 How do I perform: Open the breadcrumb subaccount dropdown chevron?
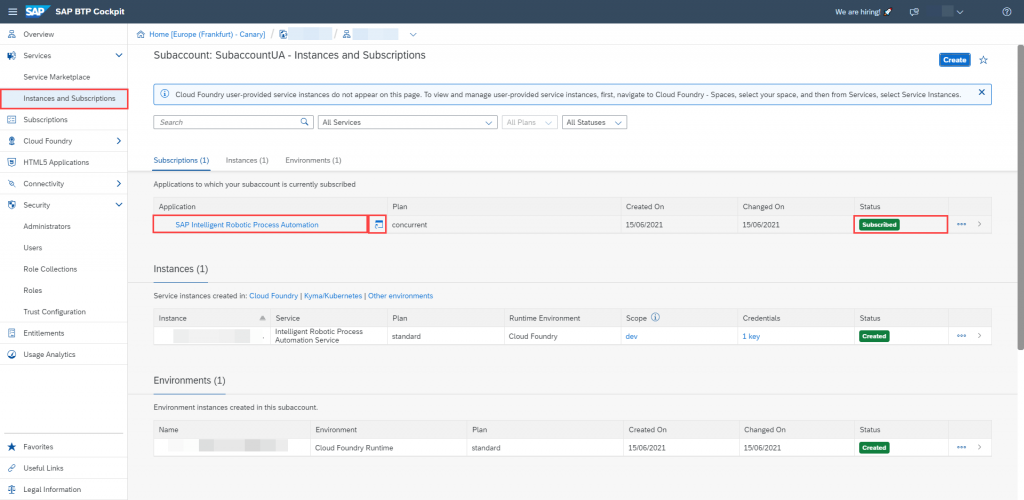(413, 35)
